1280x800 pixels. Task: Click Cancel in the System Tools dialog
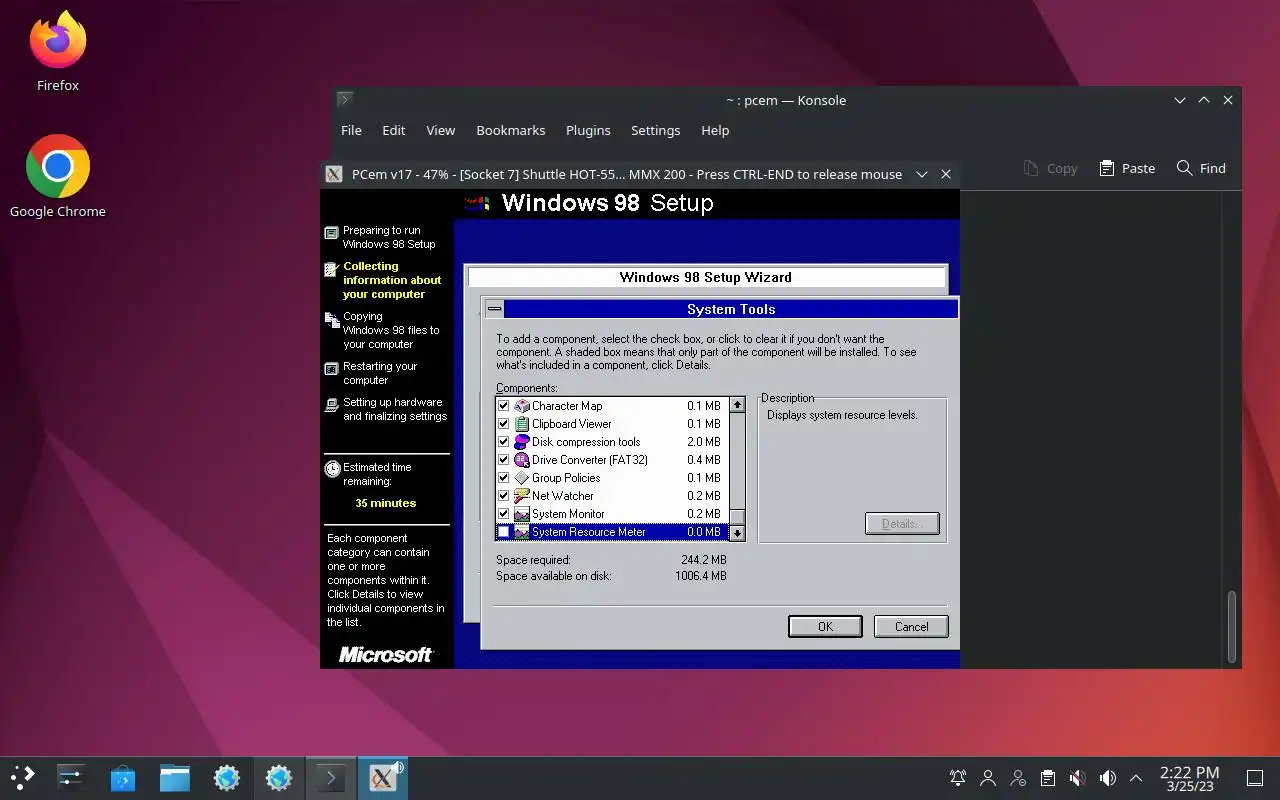point(911,626)
